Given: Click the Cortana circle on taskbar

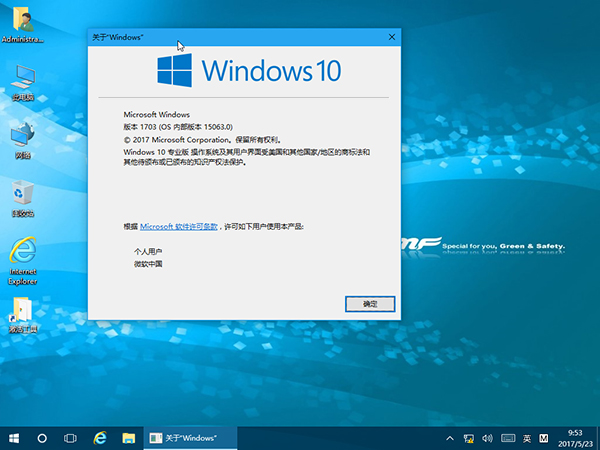Looking at the screenshot, I should point(42,438).
